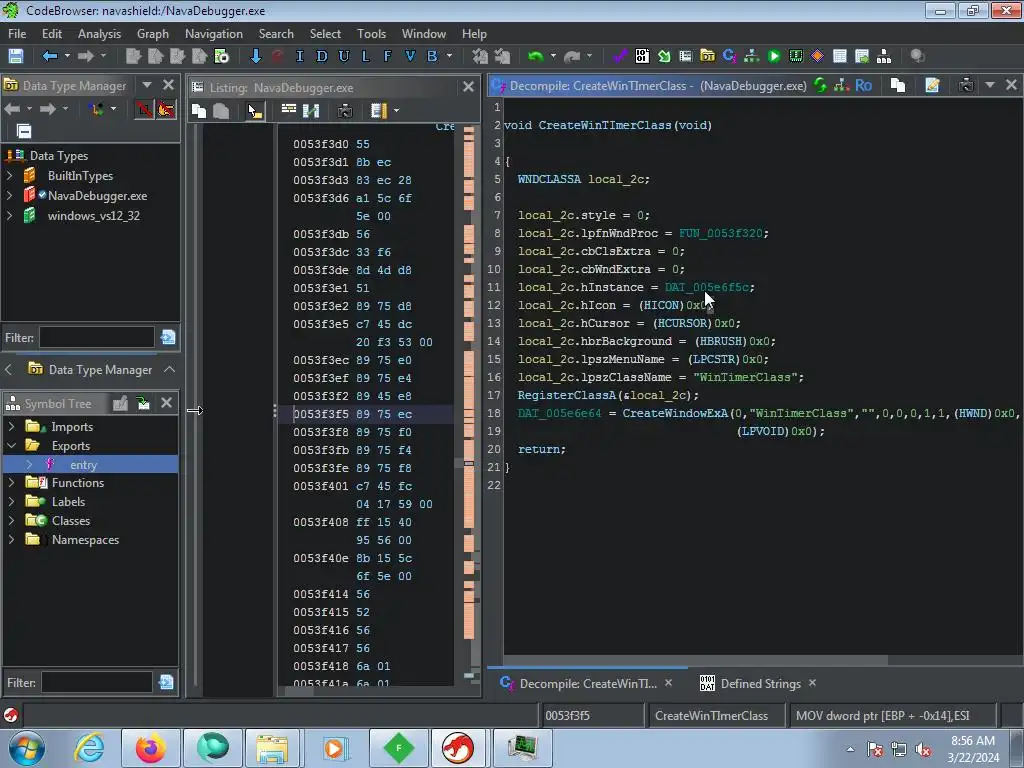Click the Decompile copy icon

[898, 86]
